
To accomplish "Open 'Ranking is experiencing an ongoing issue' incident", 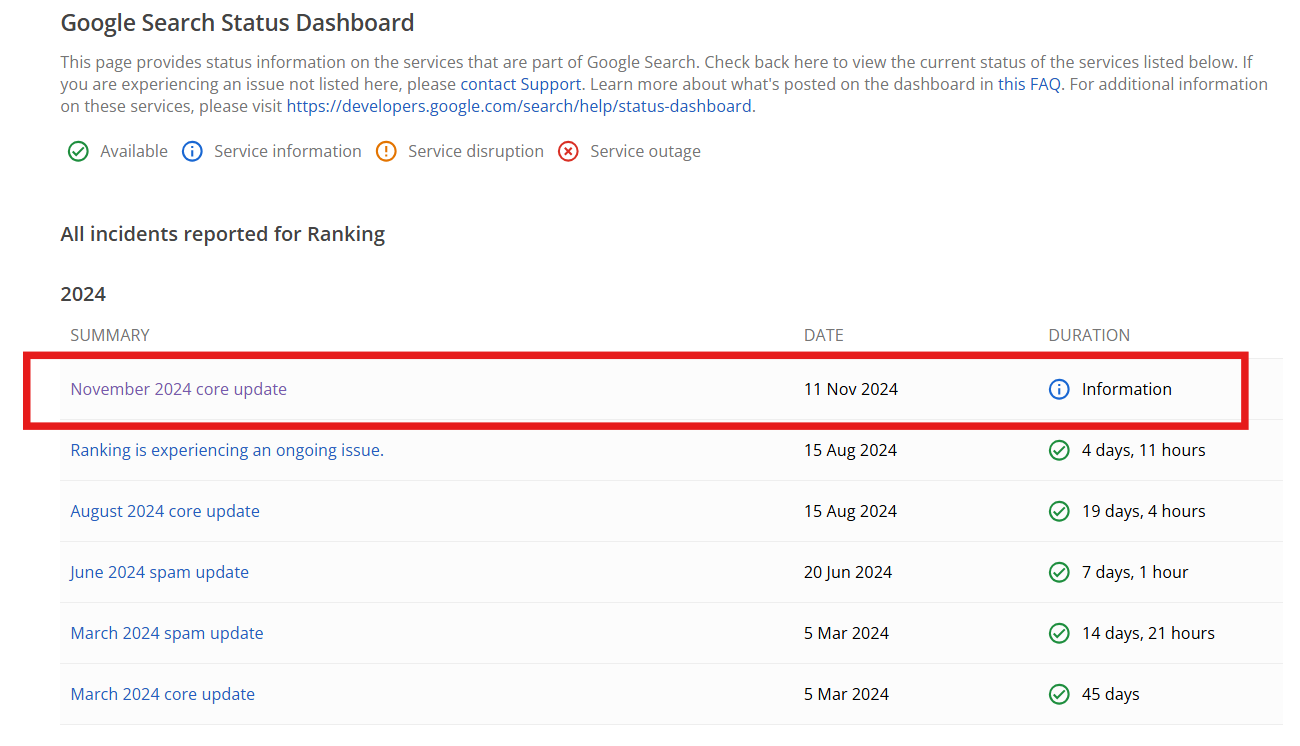I will (227, 450).
